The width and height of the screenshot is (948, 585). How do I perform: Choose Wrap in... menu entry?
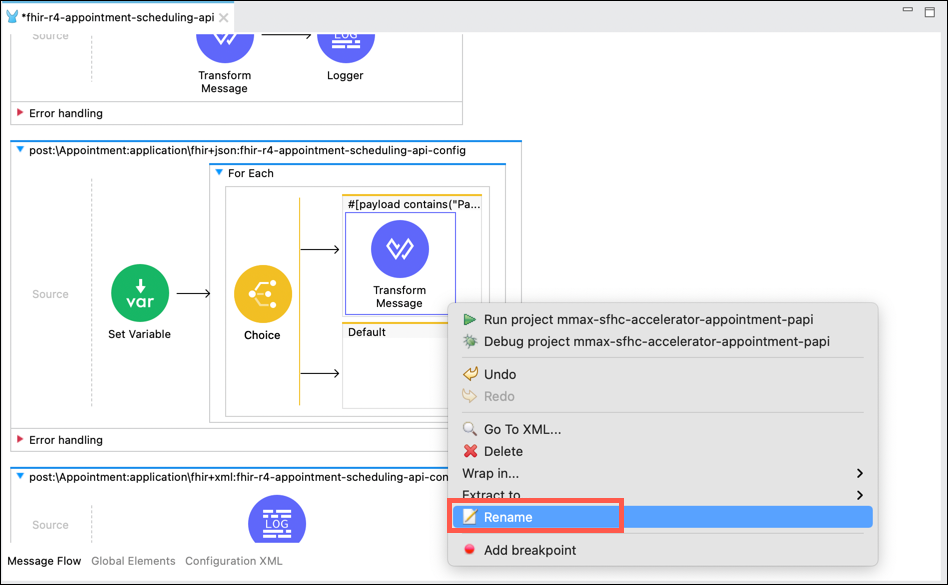click(x=663, y=473)
